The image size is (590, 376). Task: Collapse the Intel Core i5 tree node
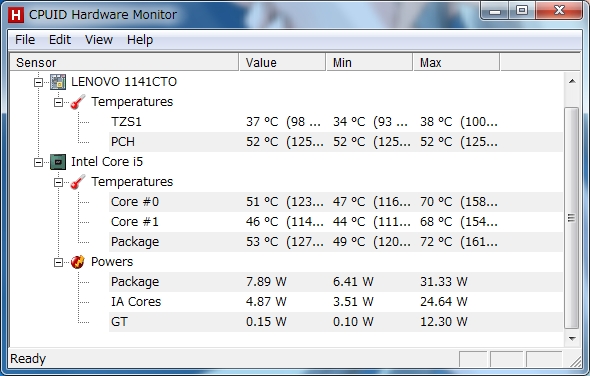click(38, 162)
